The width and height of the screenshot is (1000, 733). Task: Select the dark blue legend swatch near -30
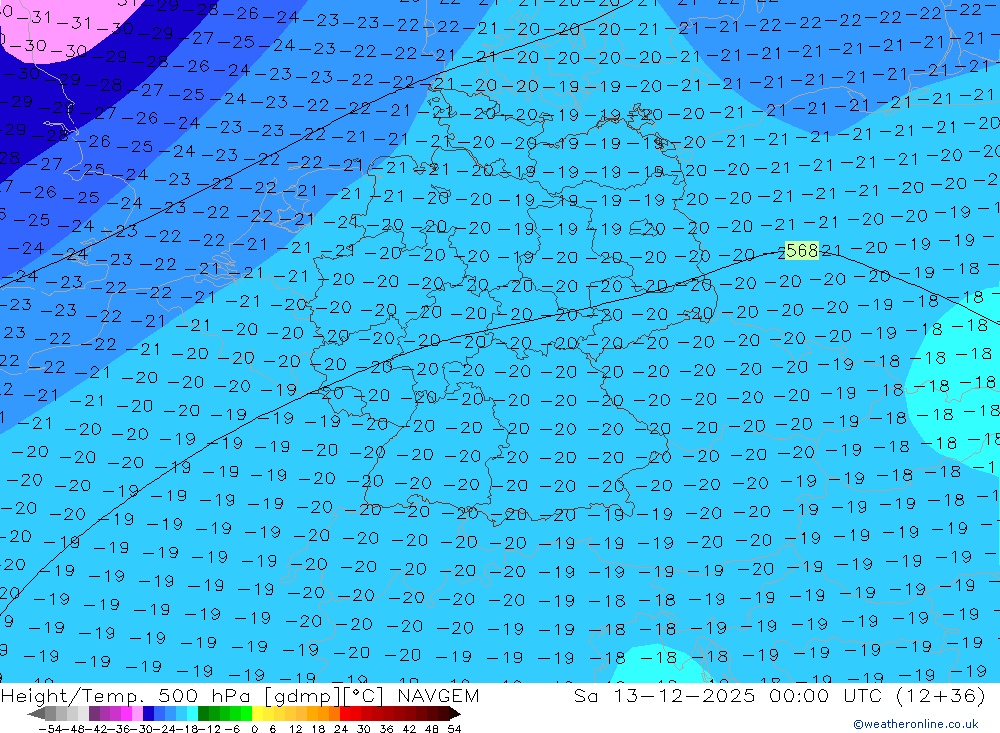tap(148, 714)
